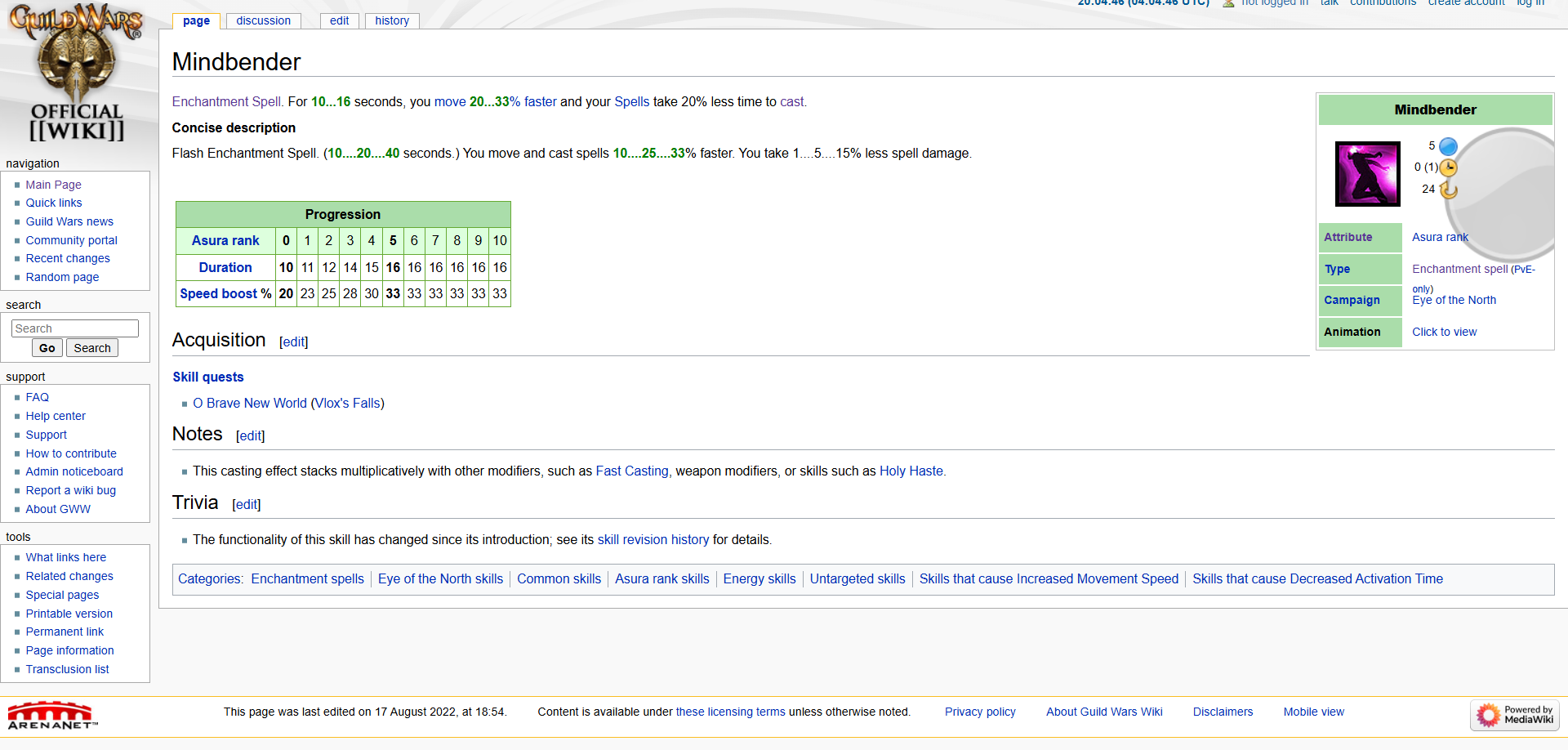Open Admin noticeboard link

(x=74, y=471)
